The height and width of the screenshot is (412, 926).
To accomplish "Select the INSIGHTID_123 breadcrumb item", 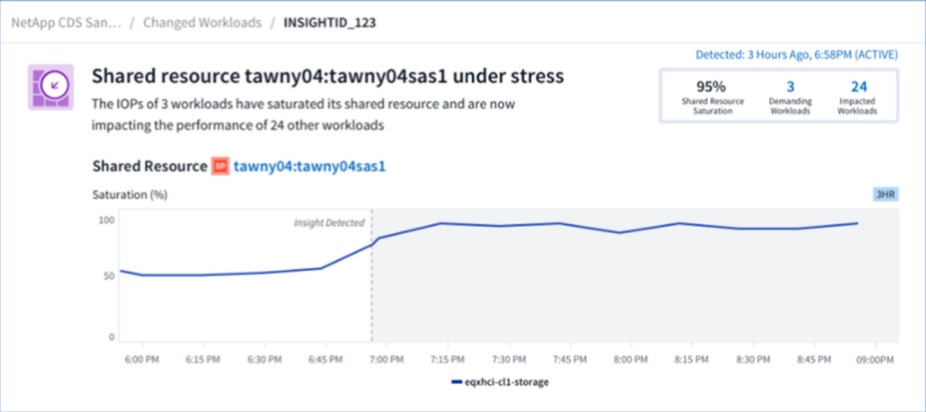I will point(328,22).
